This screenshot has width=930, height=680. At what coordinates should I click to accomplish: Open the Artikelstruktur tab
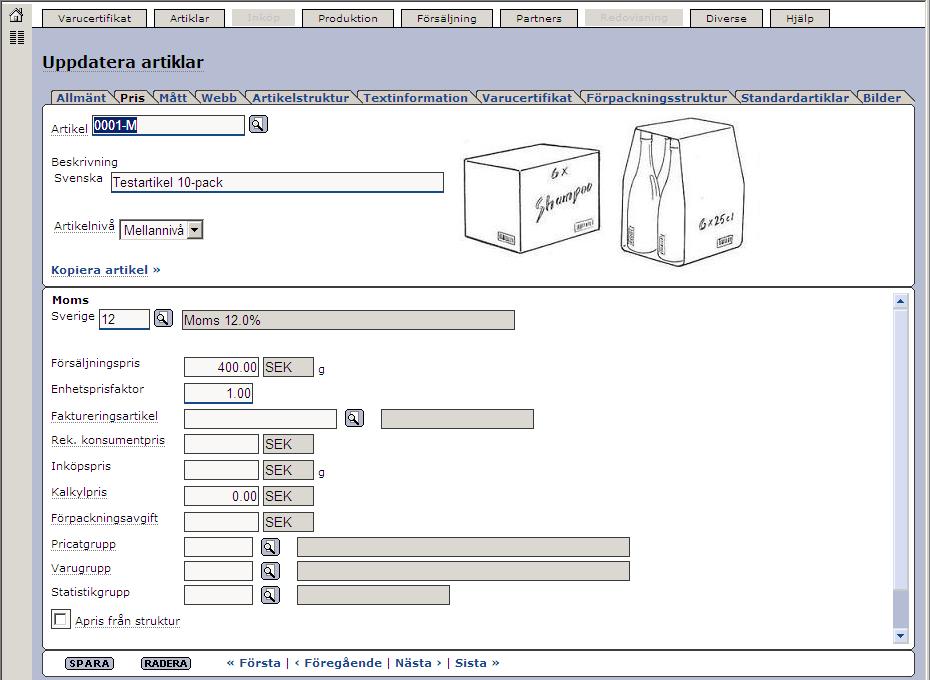(300, 98)
